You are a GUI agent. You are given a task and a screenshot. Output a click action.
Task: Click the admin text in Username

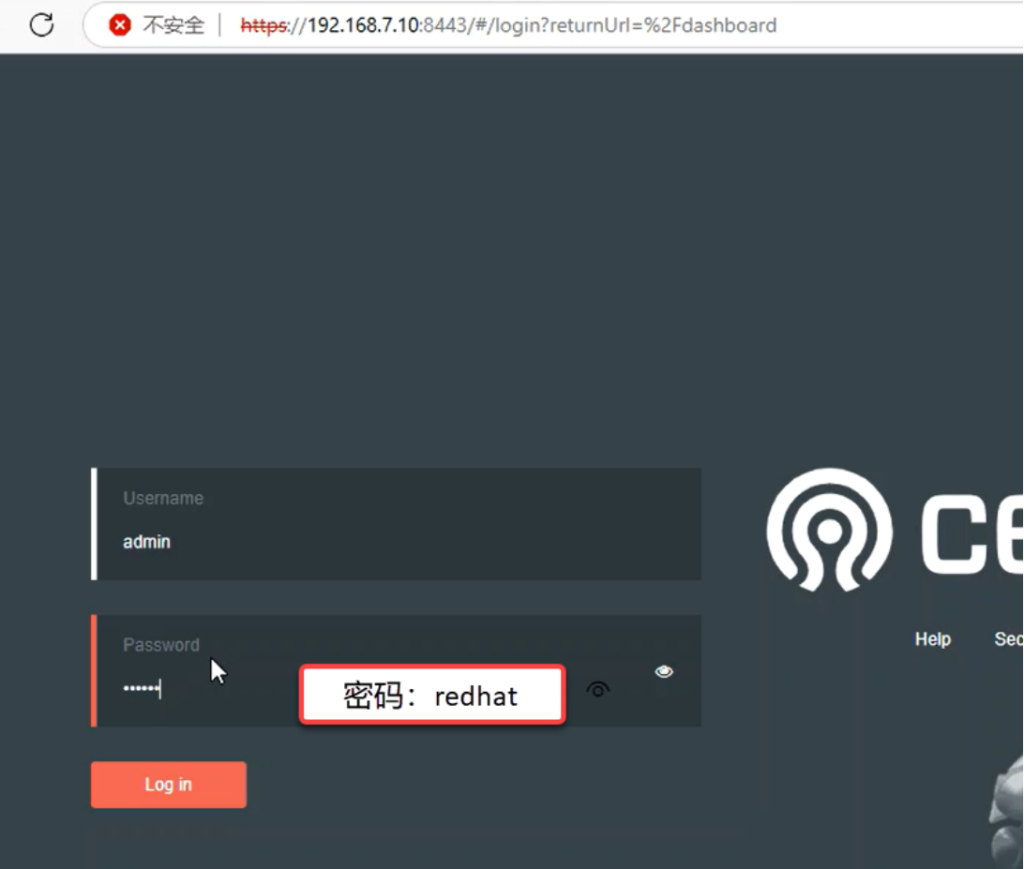point(147,542)
